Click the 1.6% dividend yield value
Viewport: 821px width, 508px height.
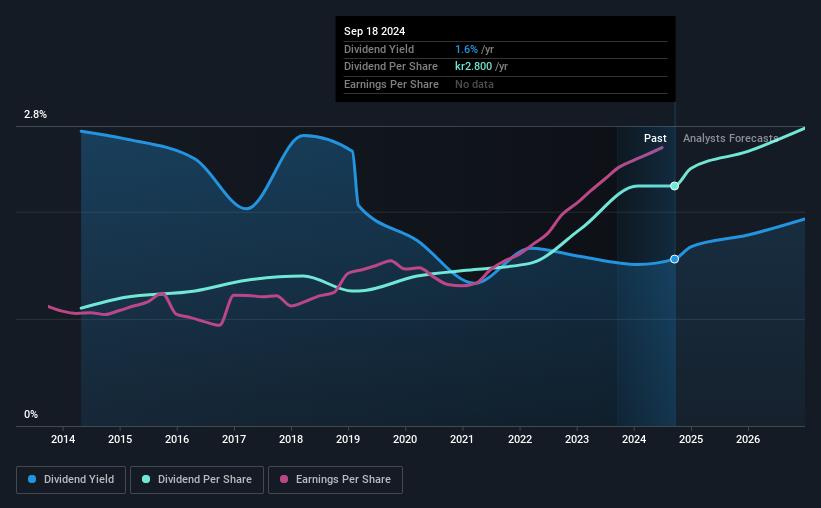click(x=467, y=49)
